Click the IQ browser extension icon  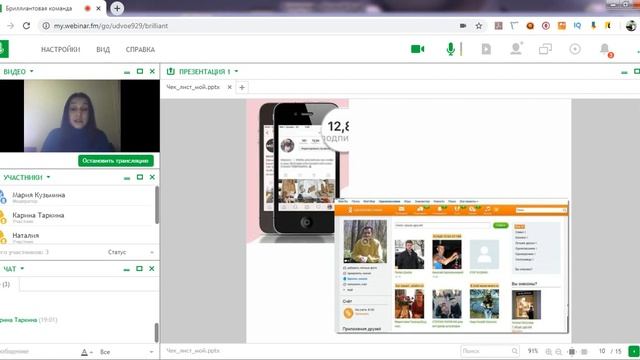click(x=577, y=25)
